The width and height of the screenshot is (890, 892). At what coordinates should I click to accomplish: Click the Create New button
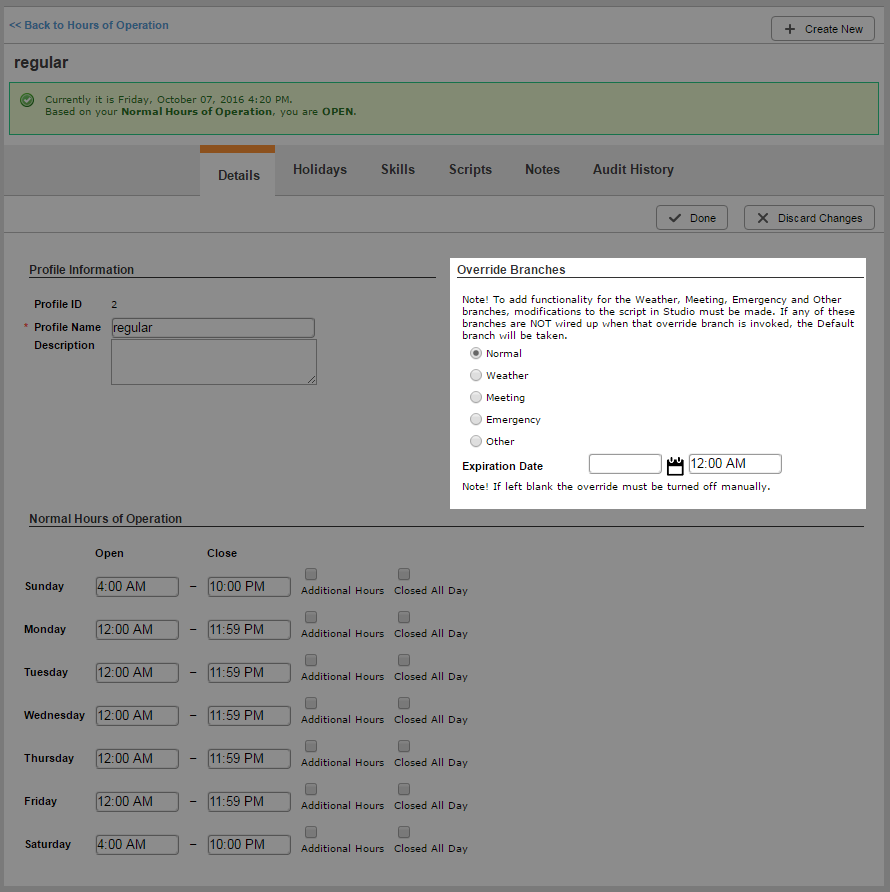pyautogui.click(x=823, y=29)
